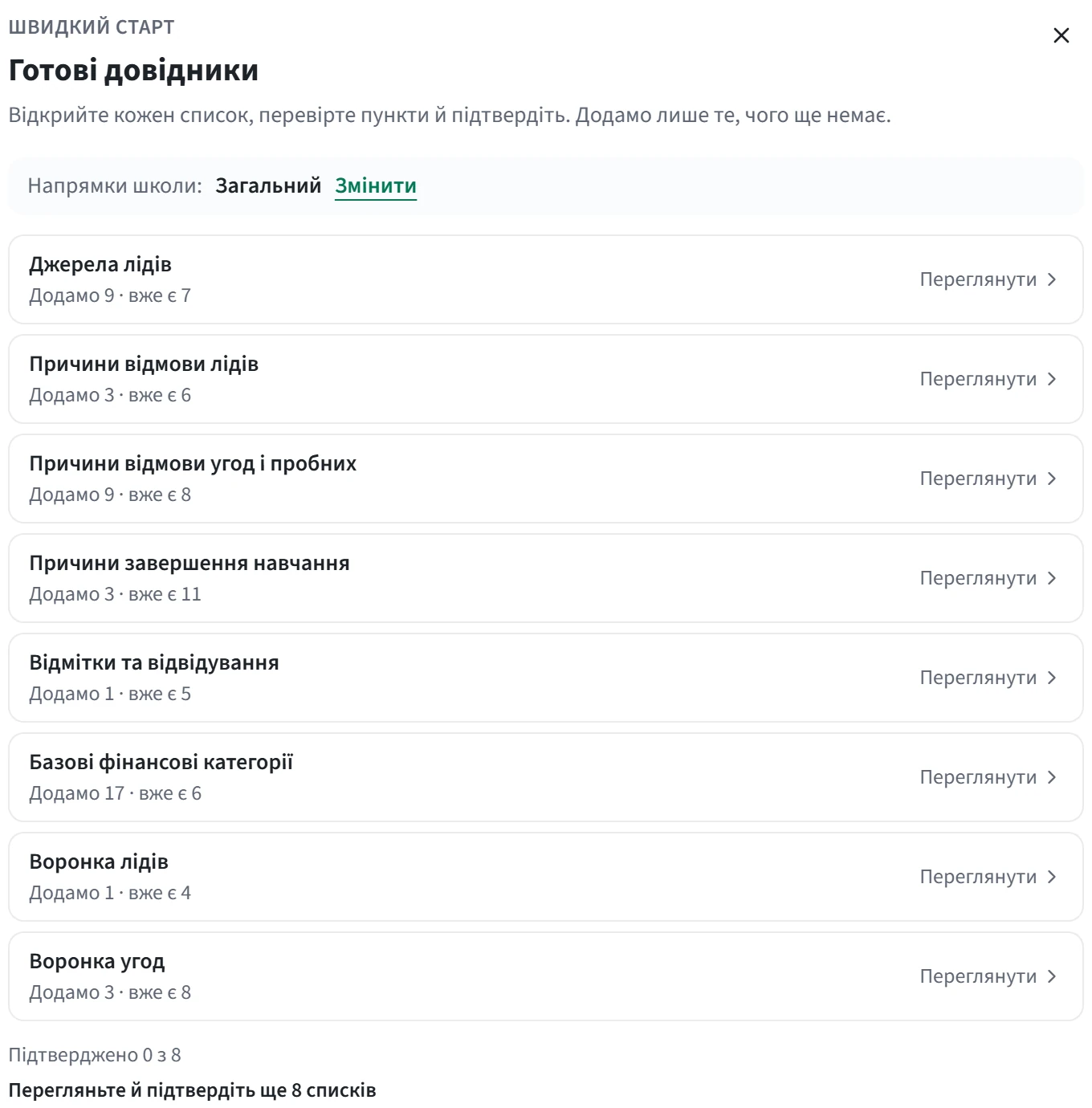Screen dimensions: 1092x1108
Task: Click the text 'Додамо 9 · вже є 8'
Action: coord(110,495)
